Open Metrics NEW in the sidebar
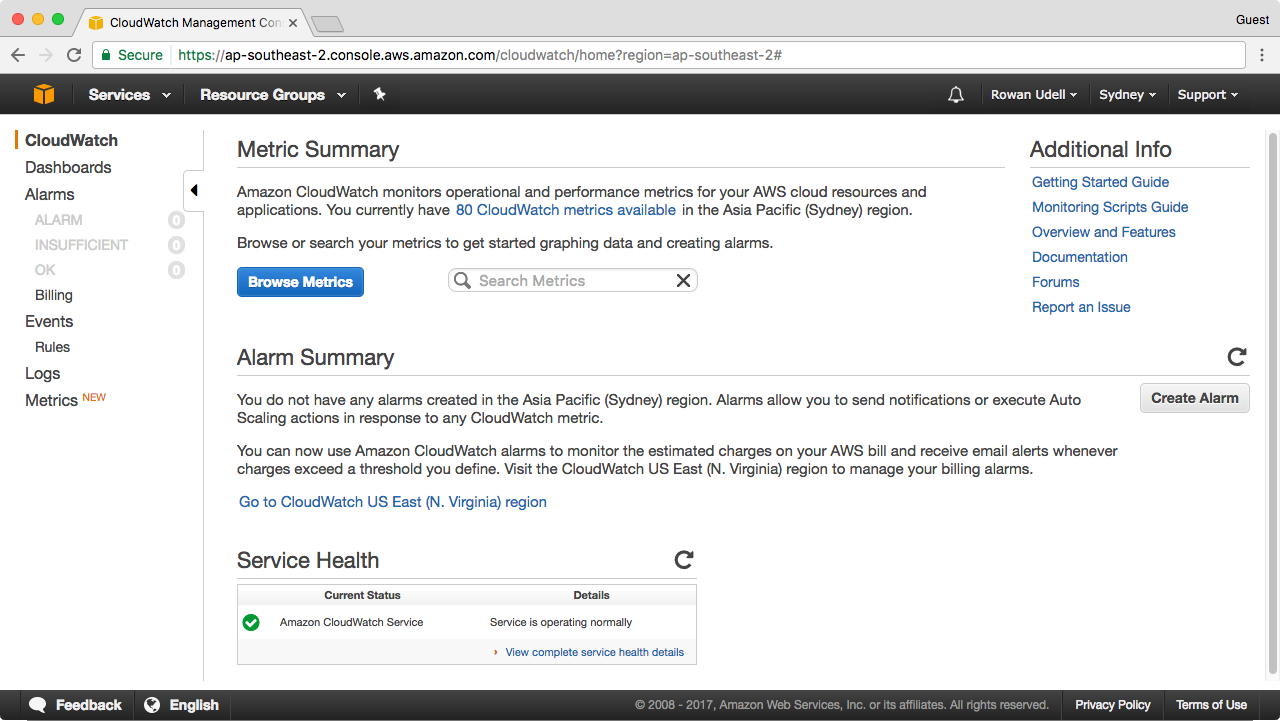1280x721 pixels. [65, 400]
